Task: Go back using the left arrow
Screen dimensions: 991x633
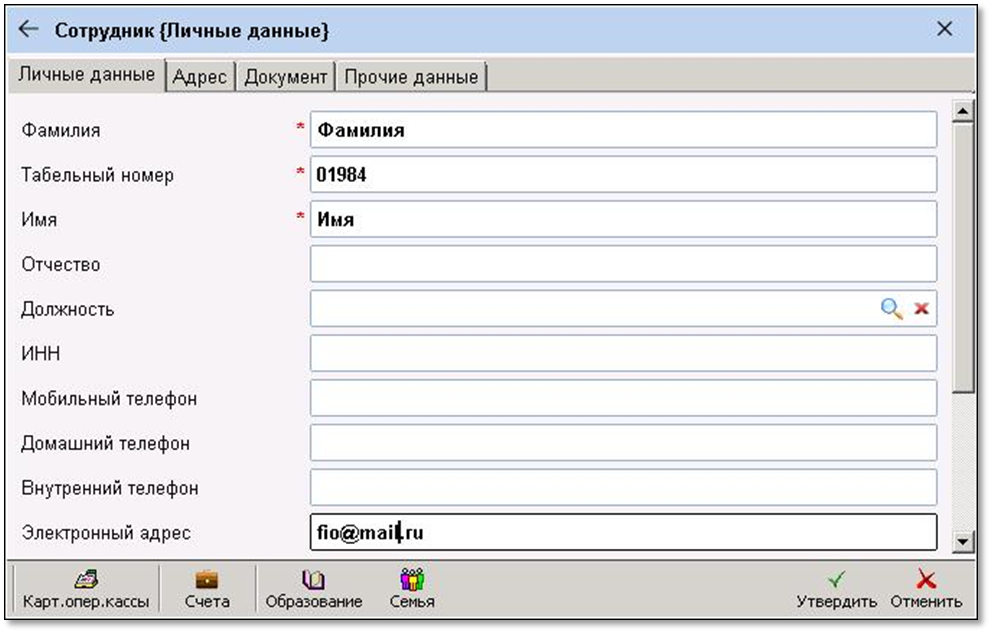Action: click(28, 30)
